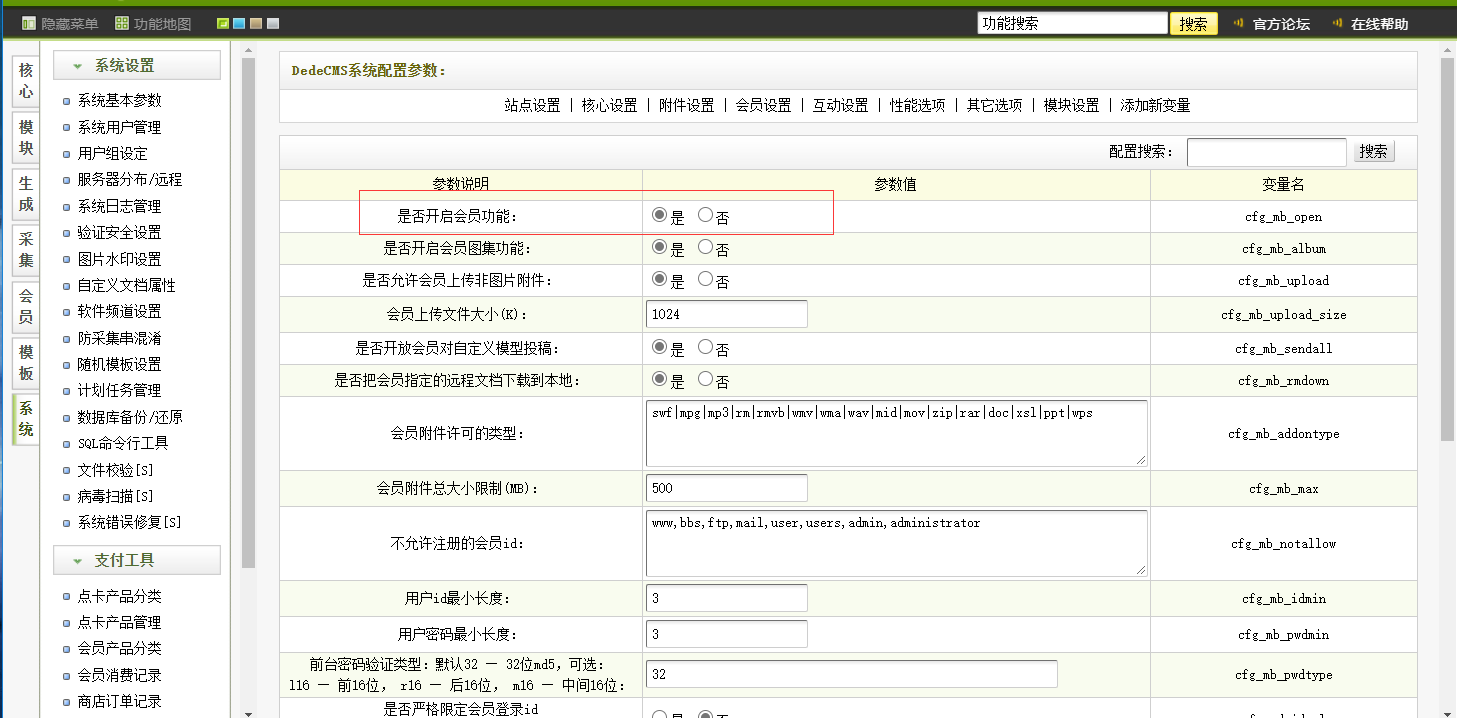Select the blue theme color swatch
Image resolution: width=1457 pixels, height=718 pixels.
click(x=239, y=23)
